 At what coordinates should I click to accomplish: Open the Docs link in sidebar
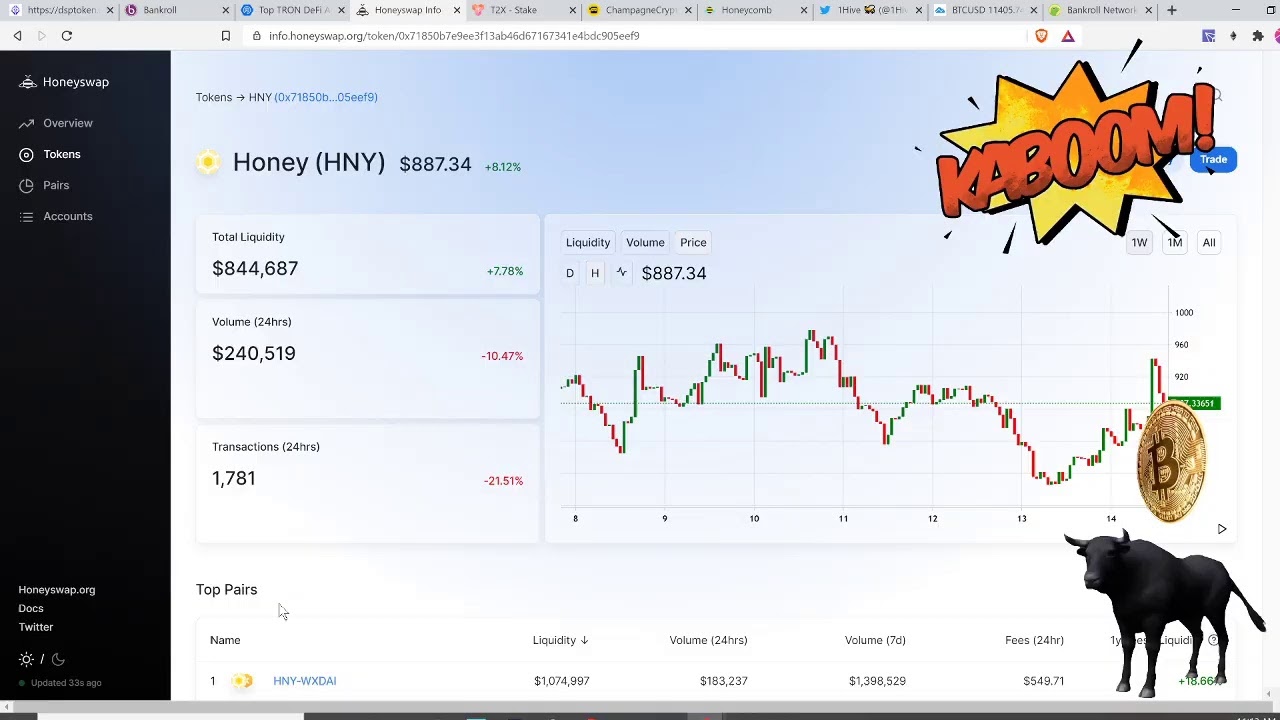tap(31, 608)
